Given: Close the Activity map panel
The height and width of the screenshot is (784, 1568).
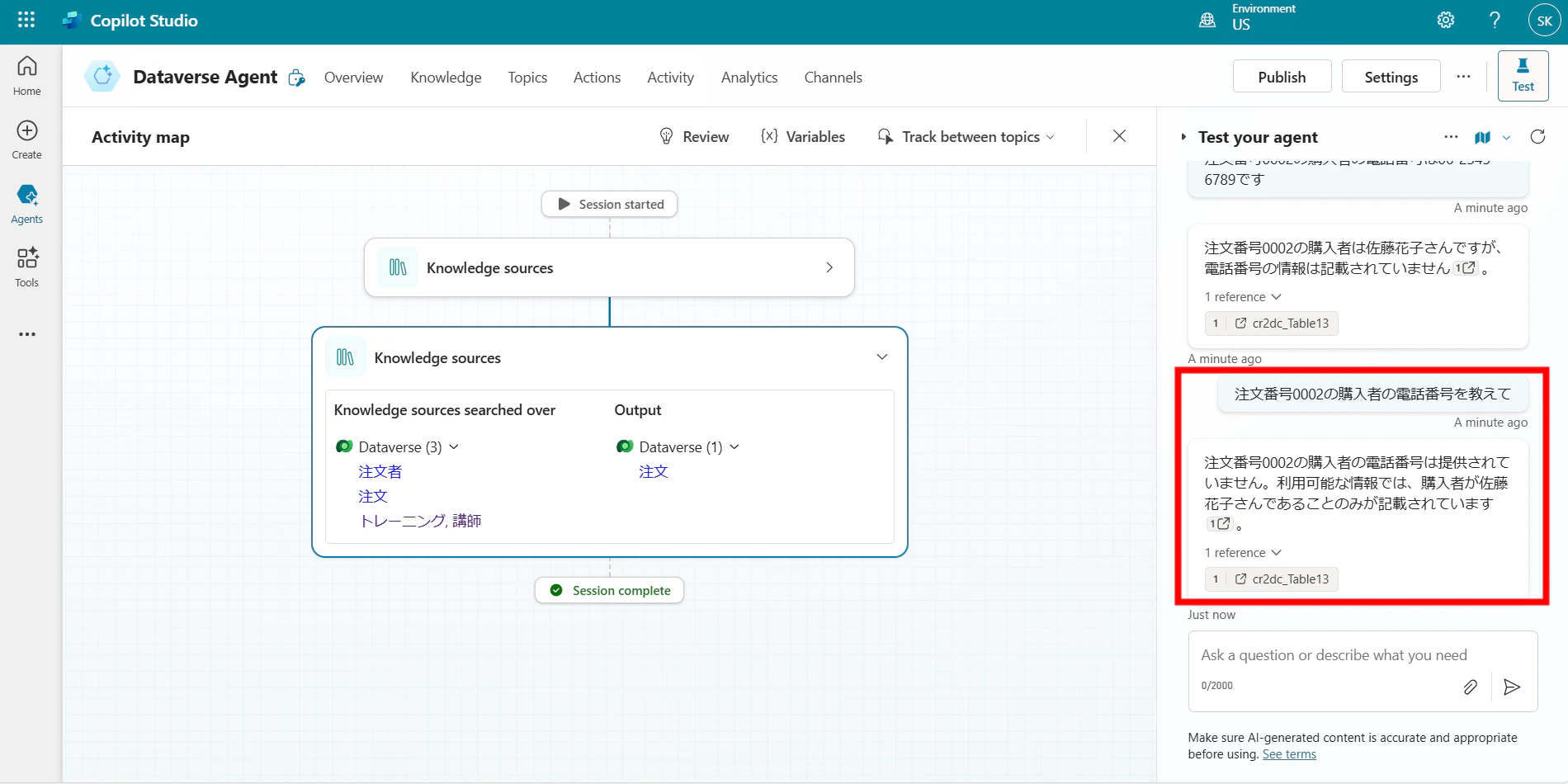Looking at the screenshot, I should pyautogui.click(x=1119, y=136).
